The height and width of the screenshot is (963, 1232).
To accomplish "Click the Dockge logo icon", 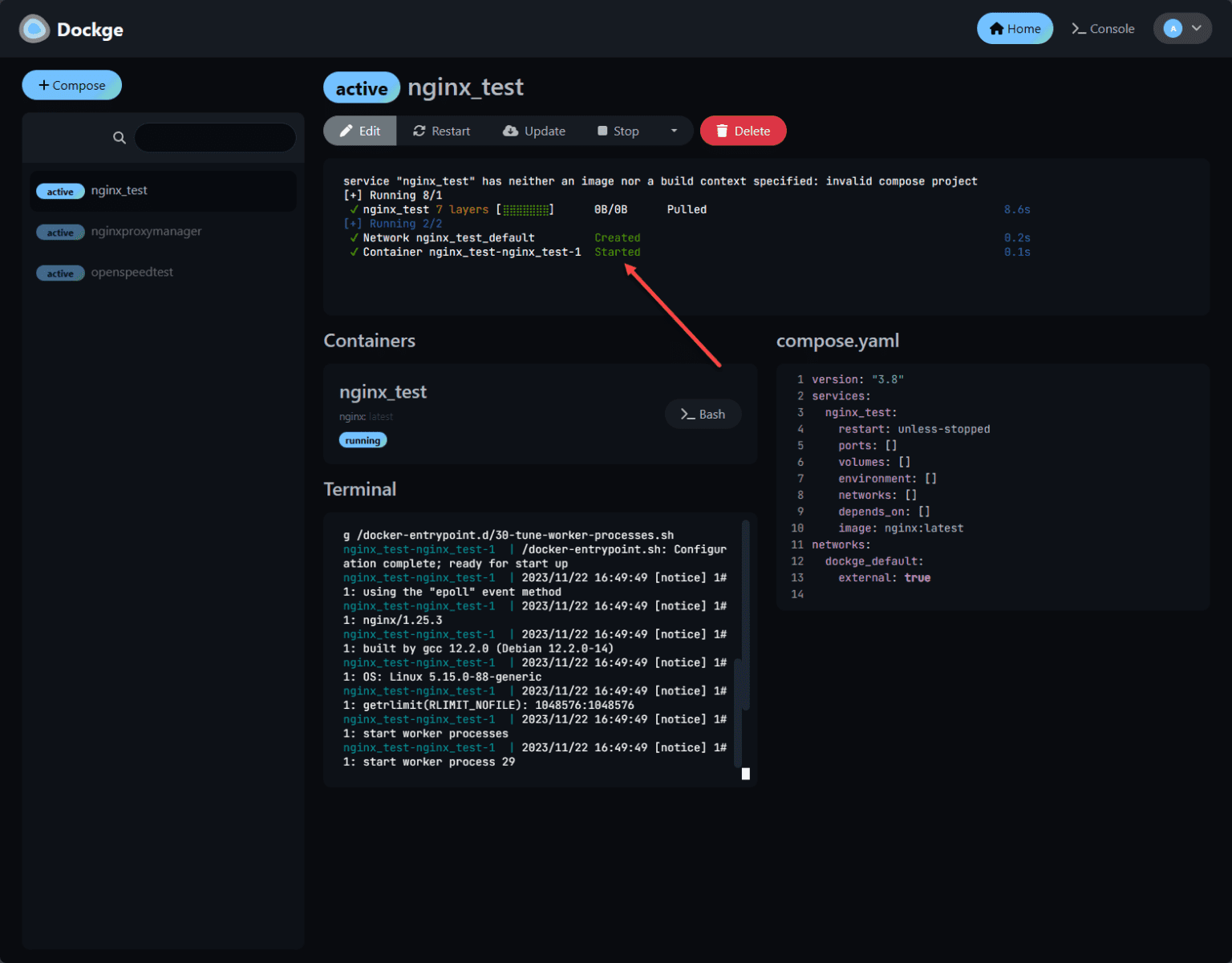I will [34, 28].
